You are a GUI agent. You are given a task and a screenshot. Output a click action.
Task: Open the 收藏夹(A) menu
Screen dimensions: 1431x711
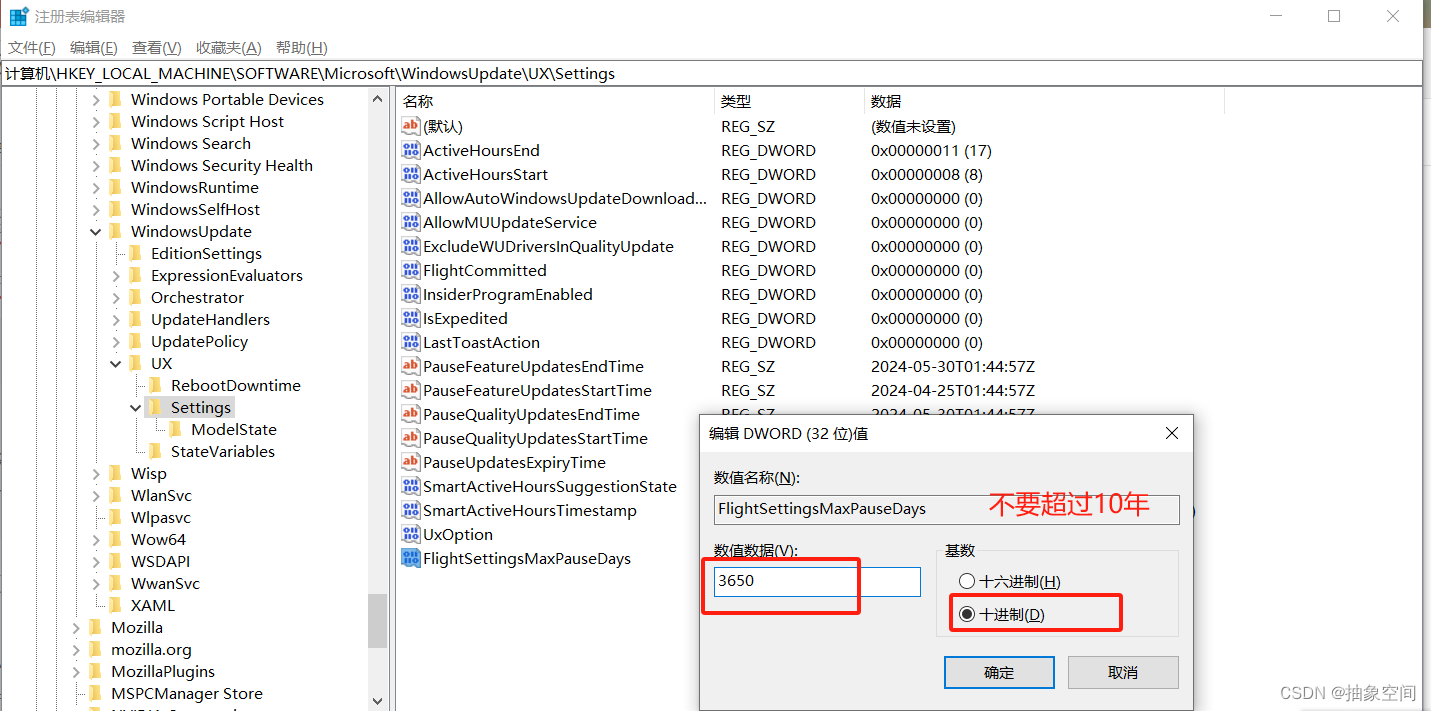click(x=229, y=47)
